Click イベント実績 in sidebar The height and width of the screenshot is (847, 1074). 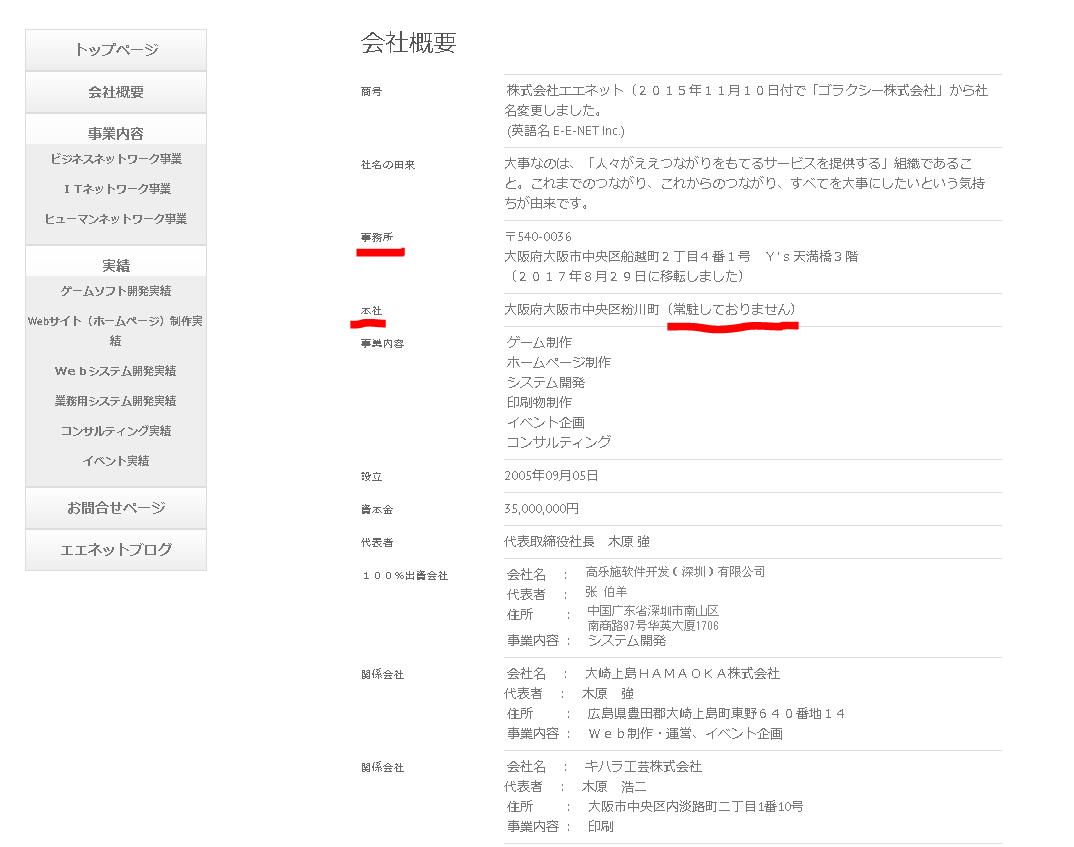(x=116, y=461)
